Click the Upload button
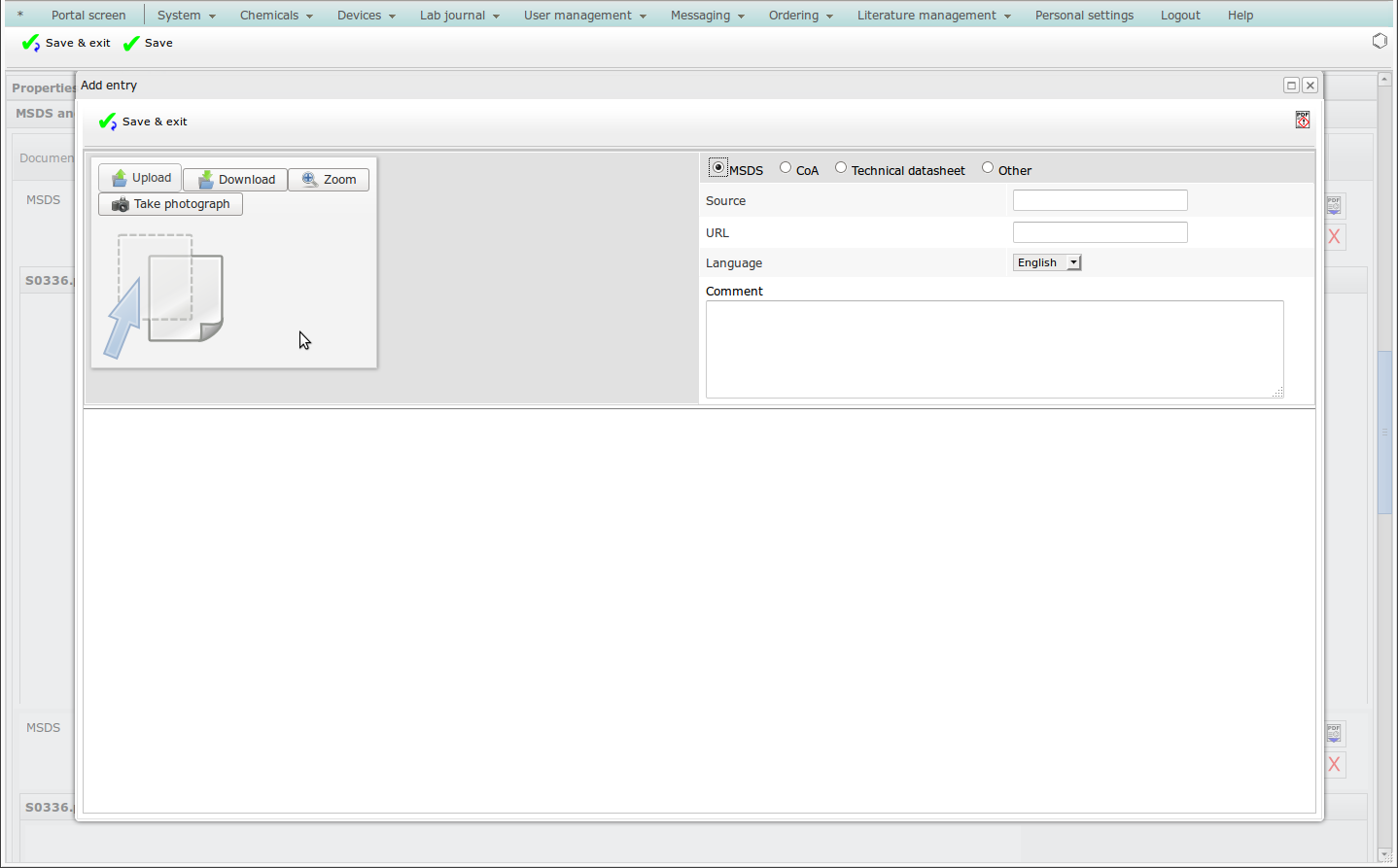The height and width of the screenshot is (868, 1398). [140, 178]
